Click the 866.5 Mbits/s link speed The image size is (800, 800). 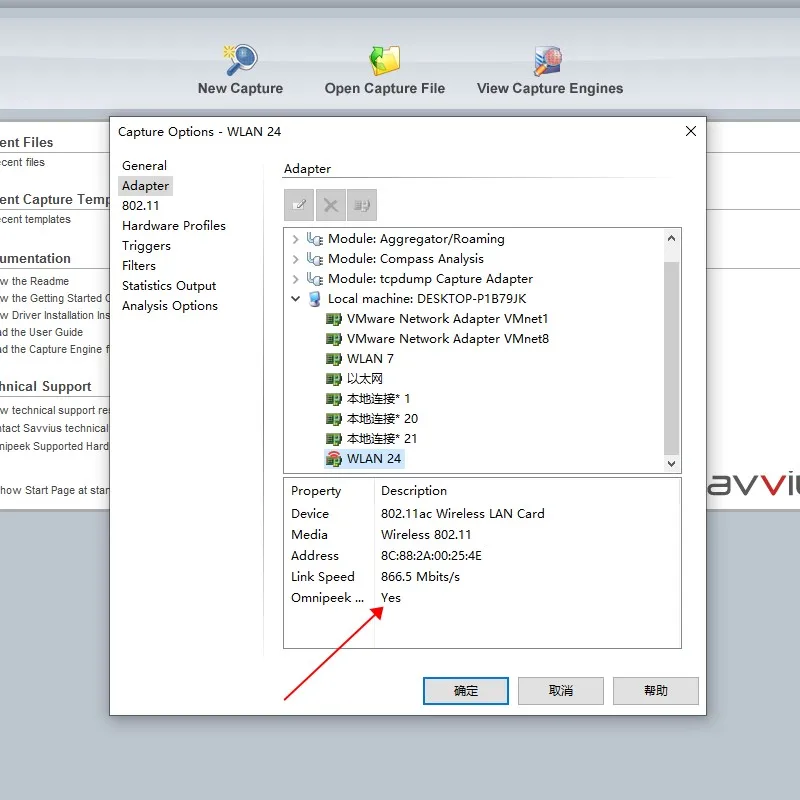[420, 577]
